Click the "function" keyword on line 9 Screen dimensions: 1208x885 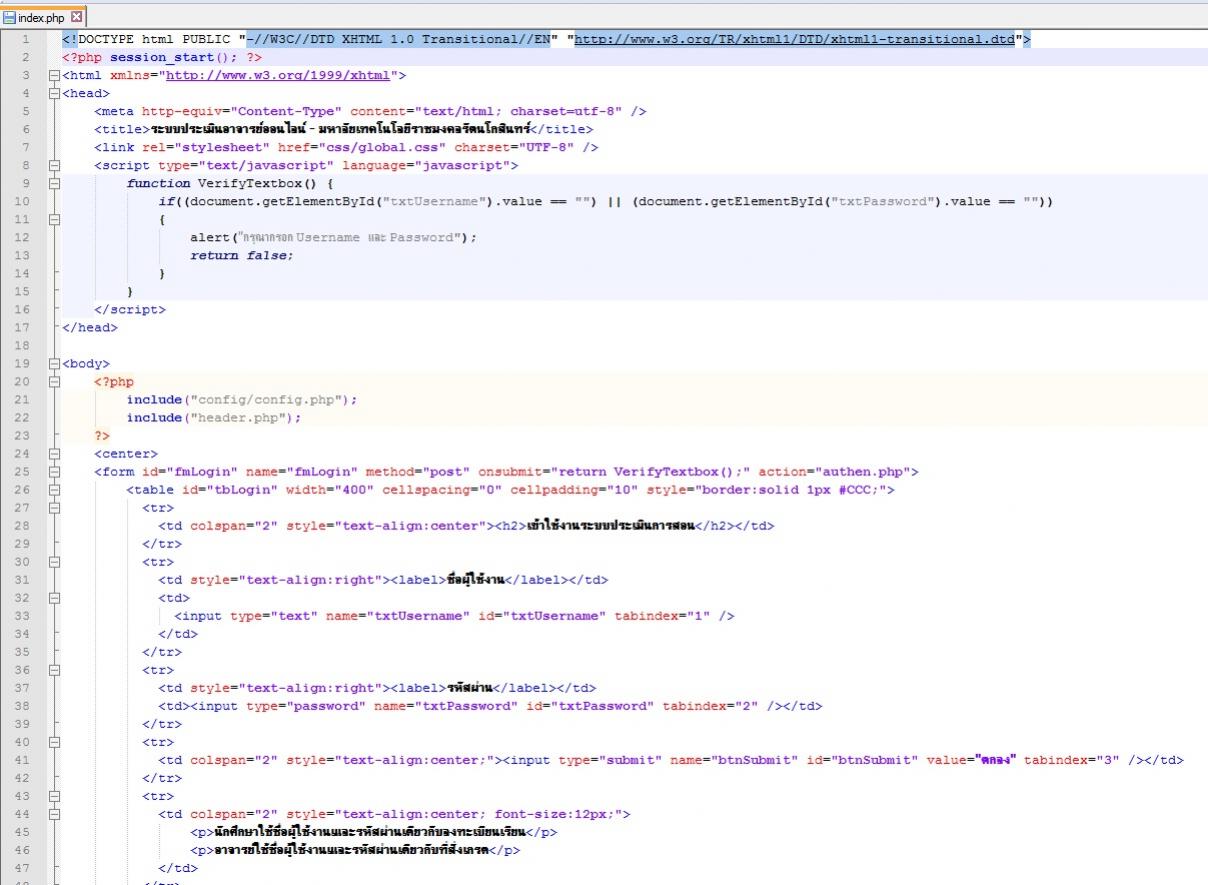(x=158, y=183)
